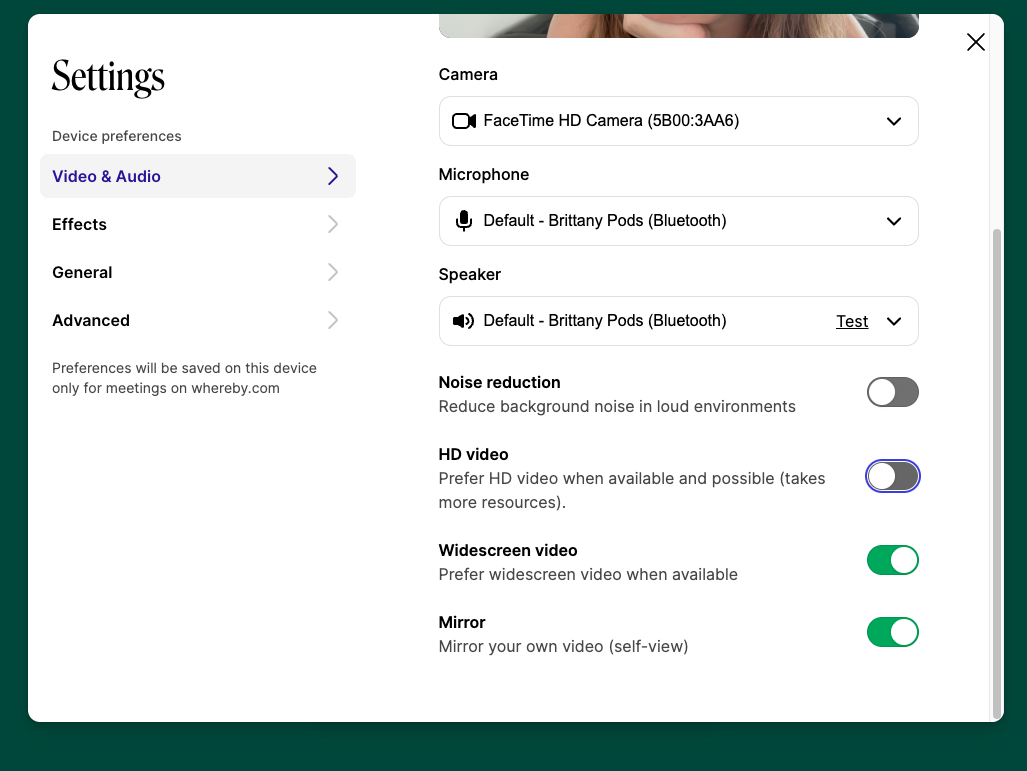The width and height of the screenshot is (1027, 771).
Task: Turn off the Mirror self-view toggle
Action: 892,632
